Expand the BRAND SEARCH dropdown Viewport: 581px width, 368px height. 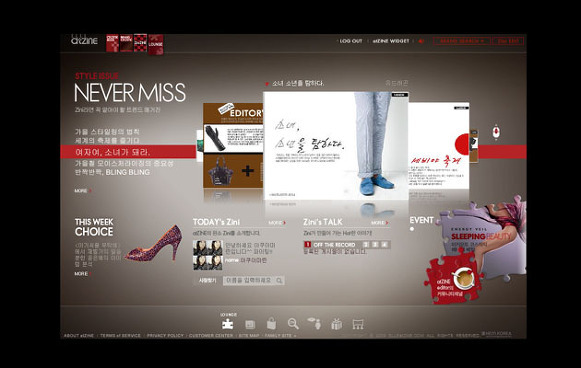(462, 41)
